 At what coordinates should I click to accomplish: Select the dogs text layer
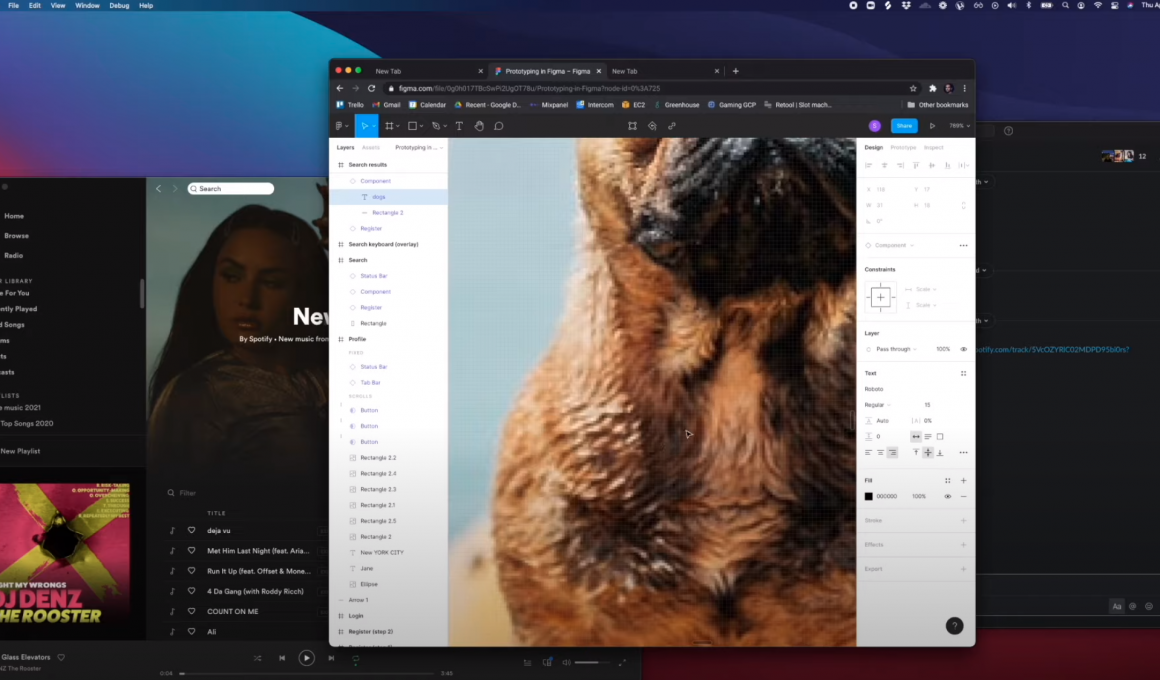380,196
